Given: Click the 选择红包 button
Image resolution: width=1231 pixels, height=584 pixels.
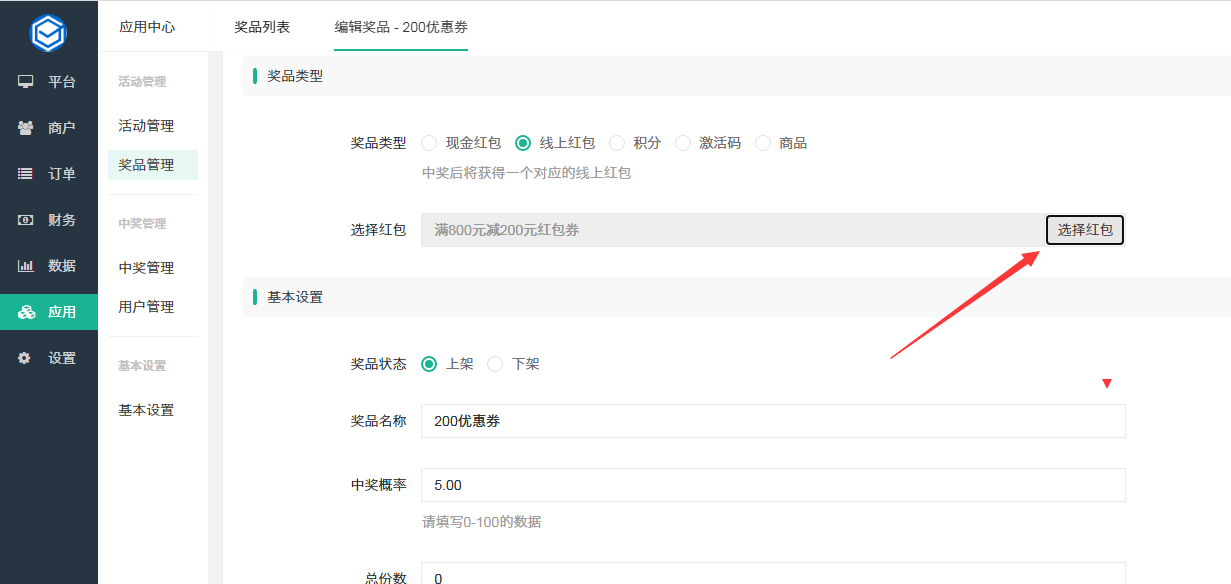Looking at the screenshot, I should click(1085, 230).
